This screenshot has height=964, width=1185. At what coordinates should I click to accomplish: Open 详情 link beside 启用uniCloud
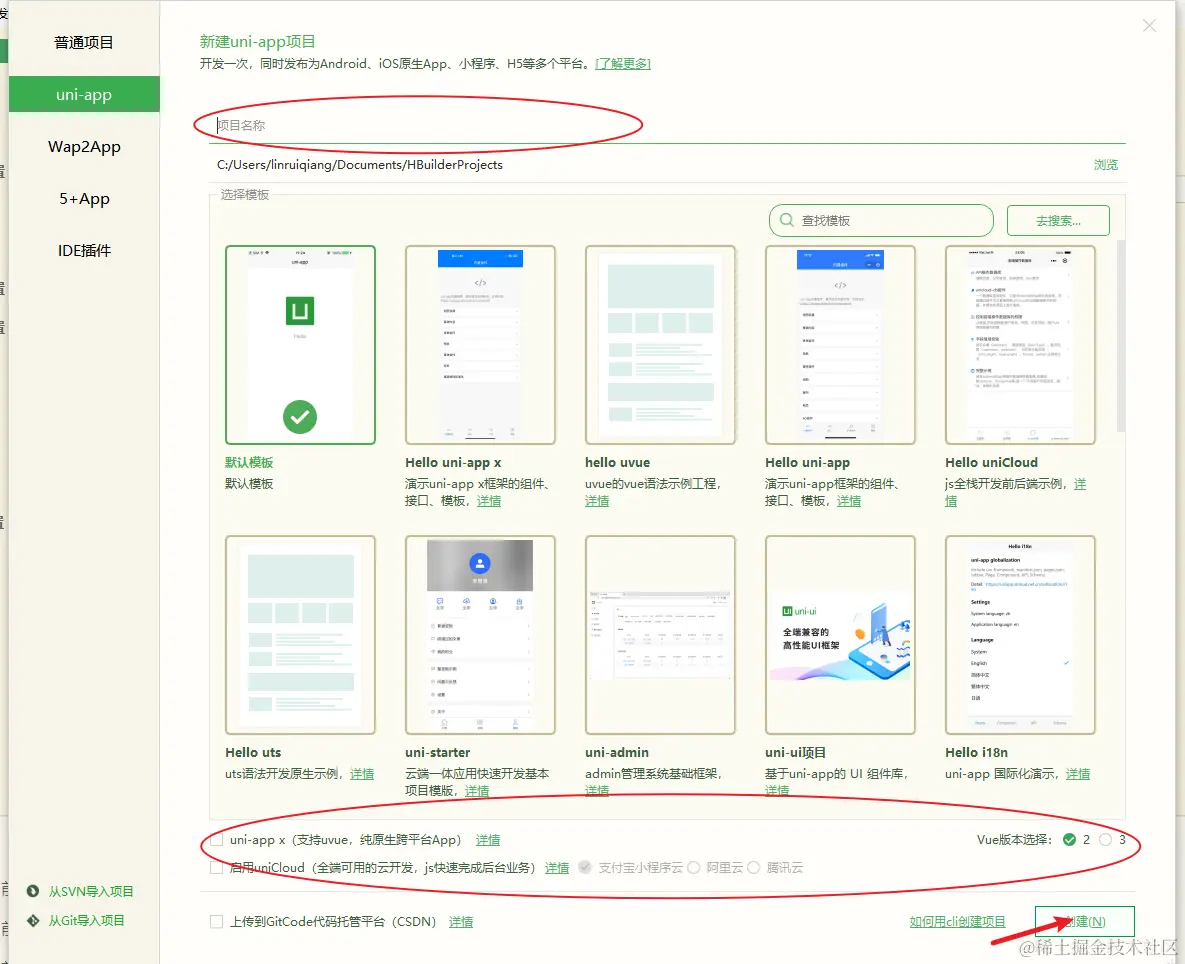[557, 868]
